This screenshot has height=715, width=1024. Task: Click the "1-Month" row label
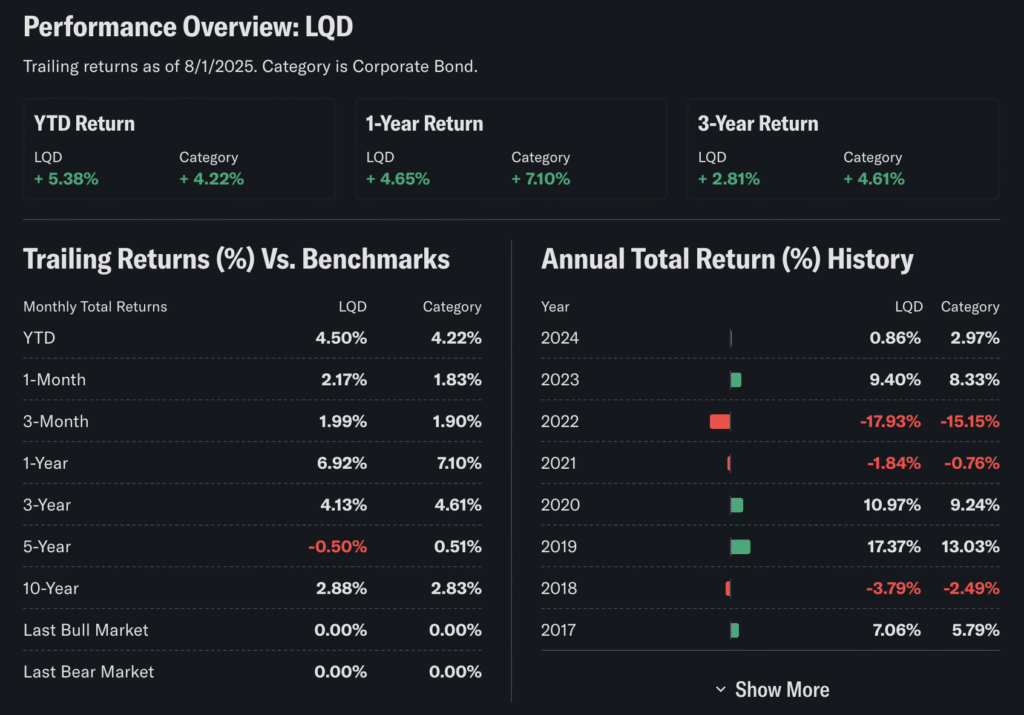coord(54,380)
